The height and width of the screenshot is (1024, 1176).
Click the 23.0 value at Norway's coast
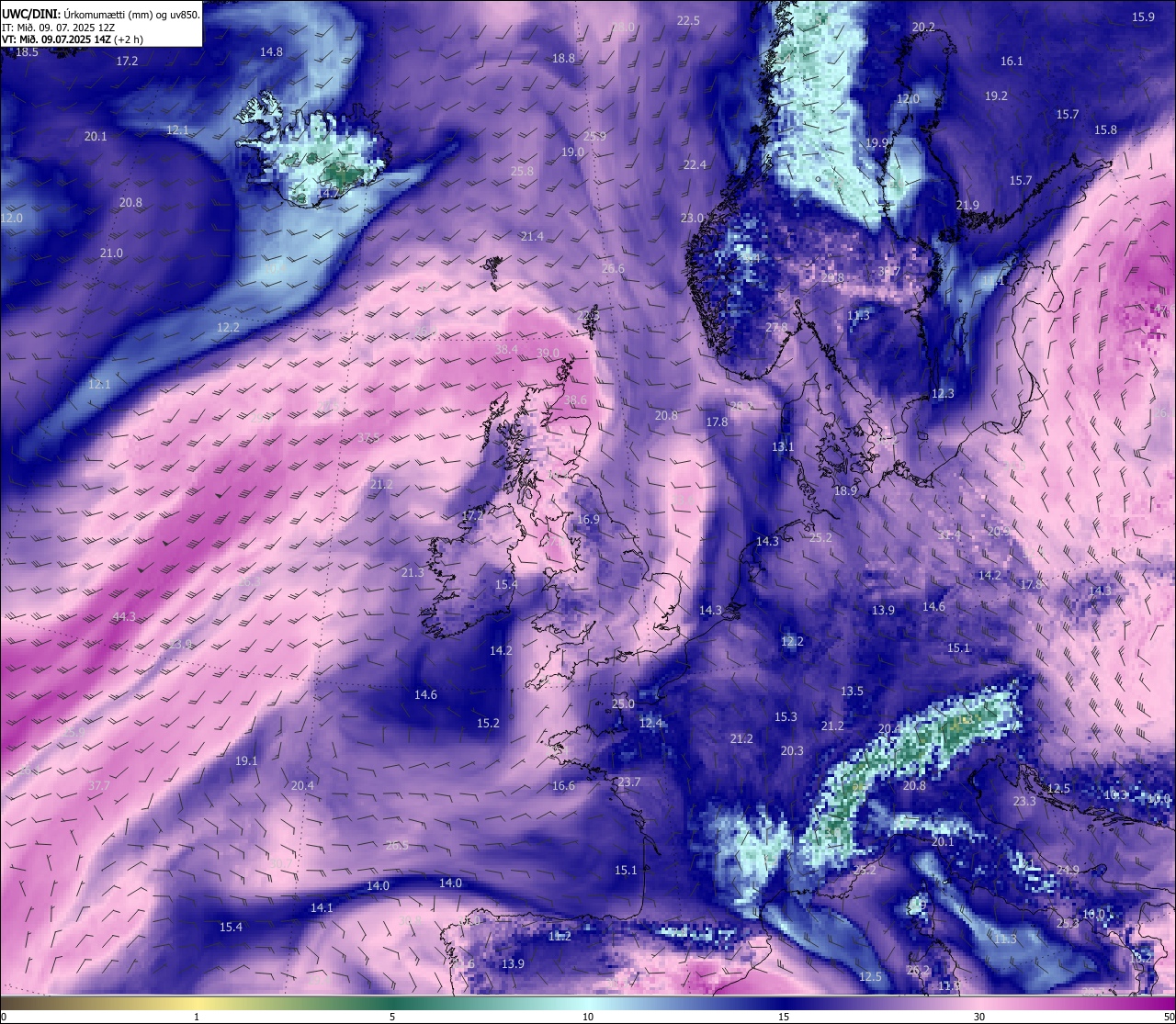[x=692, y=219]
